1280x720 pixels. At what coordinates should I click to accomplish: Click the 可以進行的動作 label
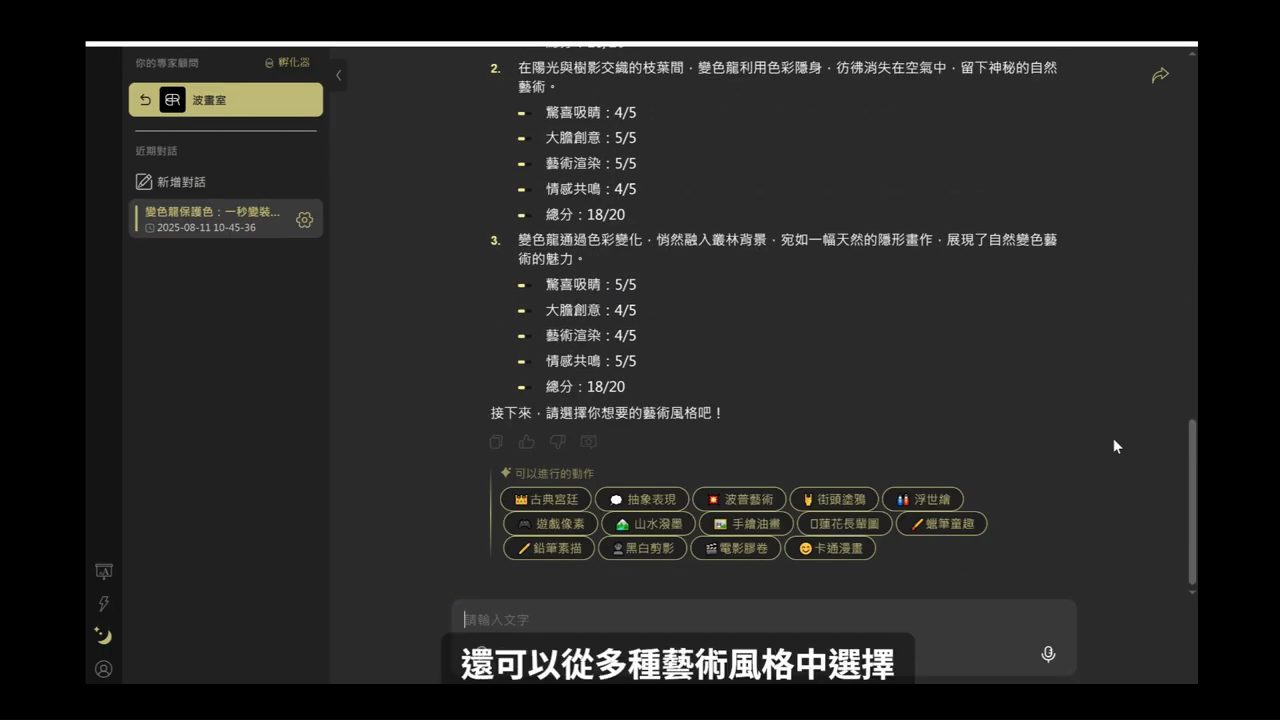[x=554, y=473]
